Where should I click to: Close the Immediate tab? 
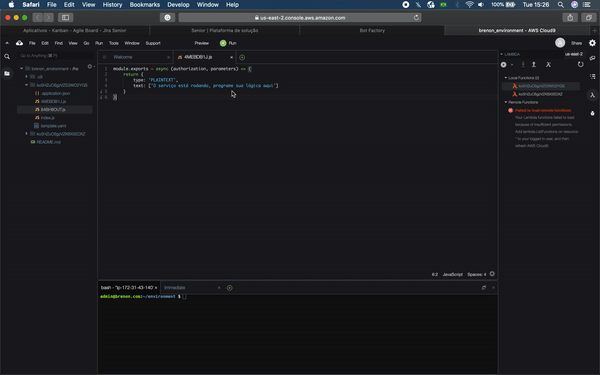tap(219, 288)
